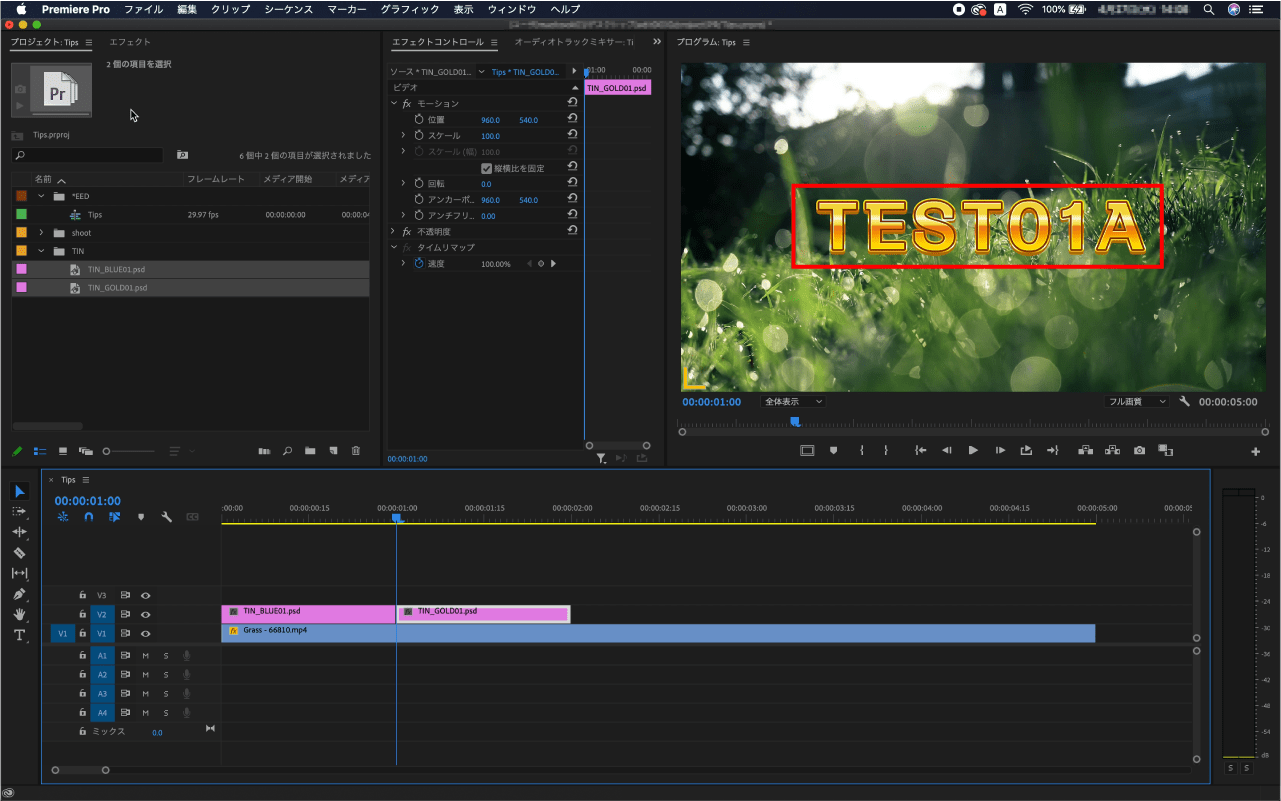Select the Pen tool
The width and height of the screenshot is (1281, 801).
click(x=20, y=594)
